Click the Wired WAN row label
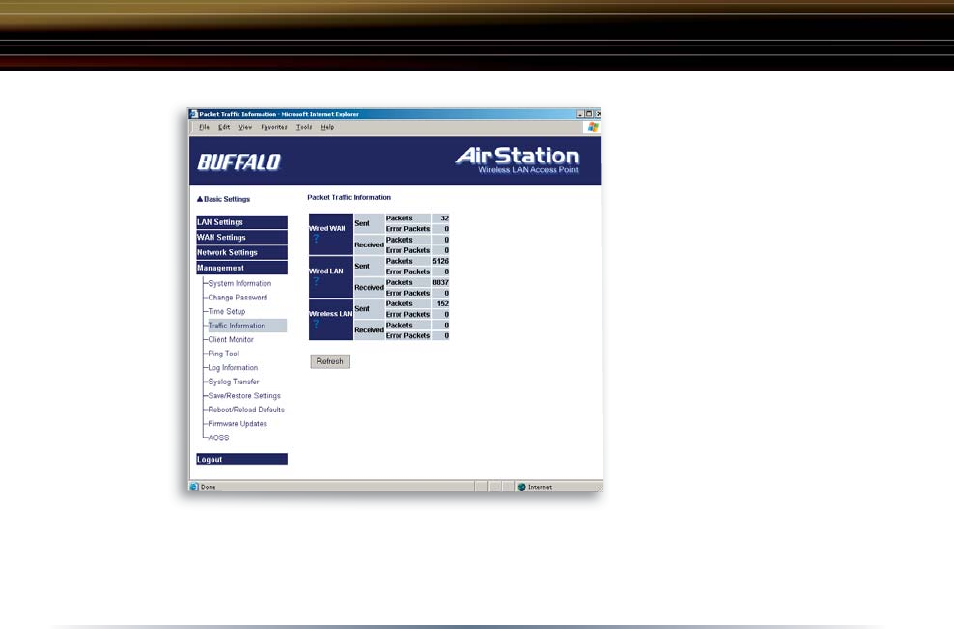Viewport: 954px width, 629px height. pos(327,228)
